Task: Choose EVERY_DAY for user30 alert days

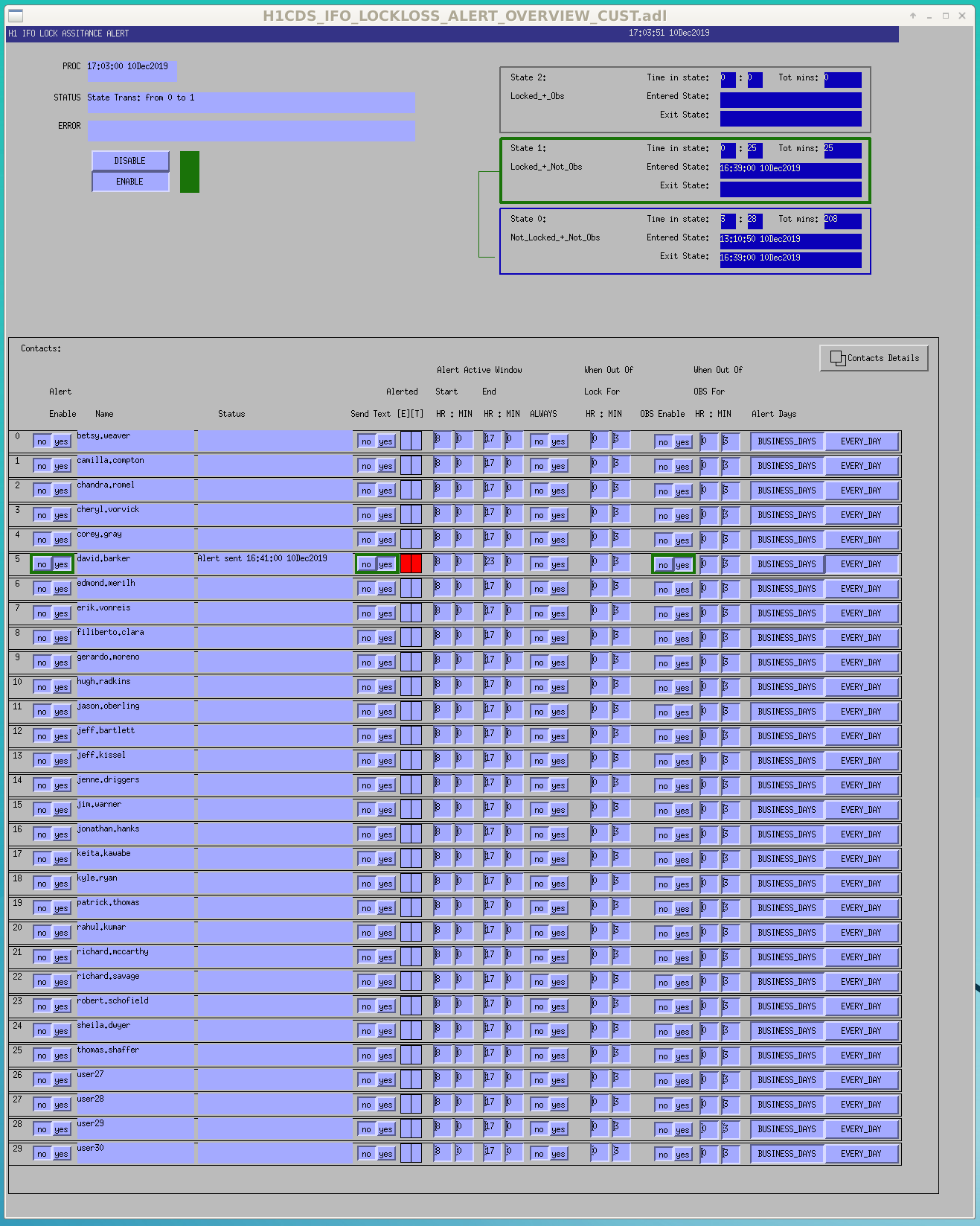Action: click(x=861, y=1154)
